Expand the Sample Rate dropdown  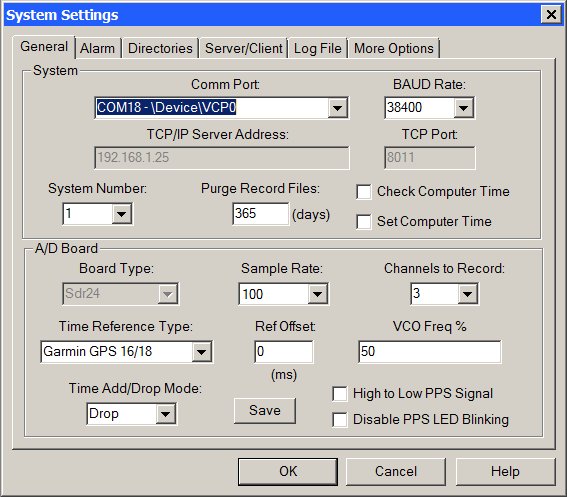click(317, 294)
